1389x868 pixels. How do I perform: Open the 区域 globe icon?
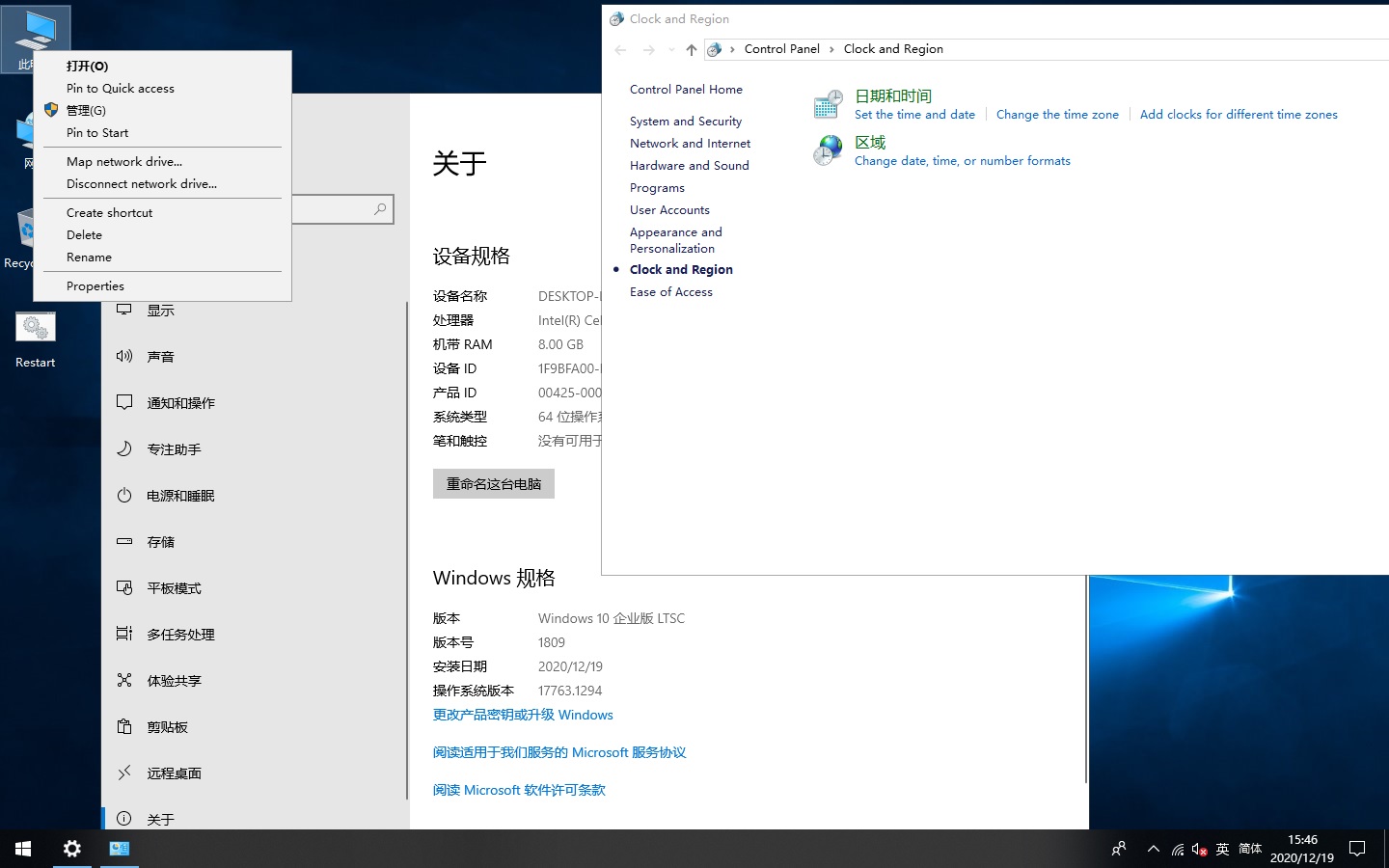(x=828, y=150)
